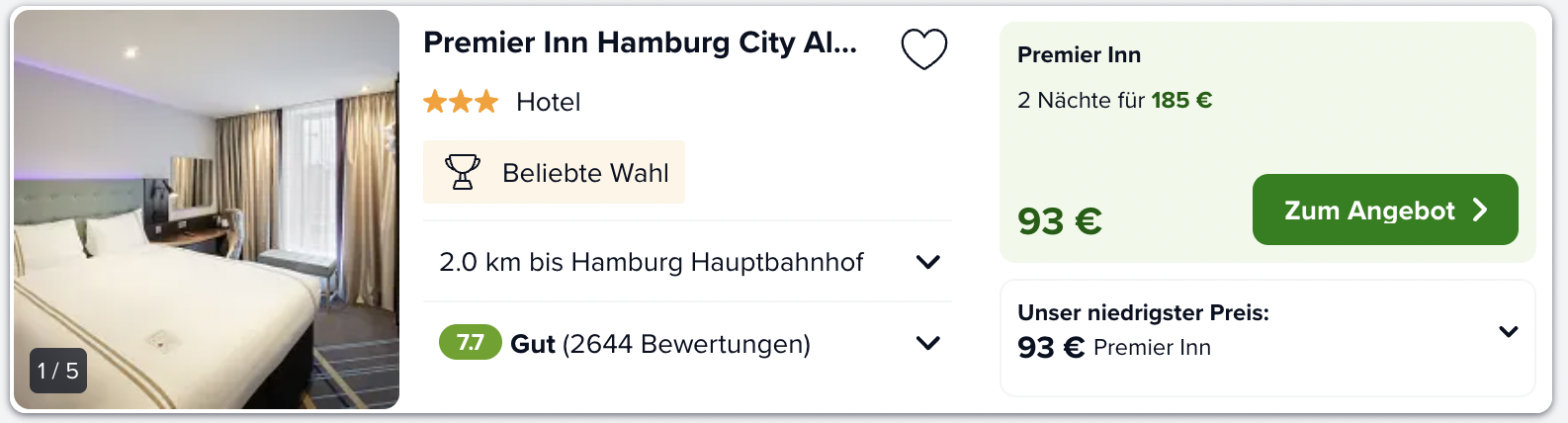Click the 2.0 km bis Hamburg Hauptbahnhof row

687,262
